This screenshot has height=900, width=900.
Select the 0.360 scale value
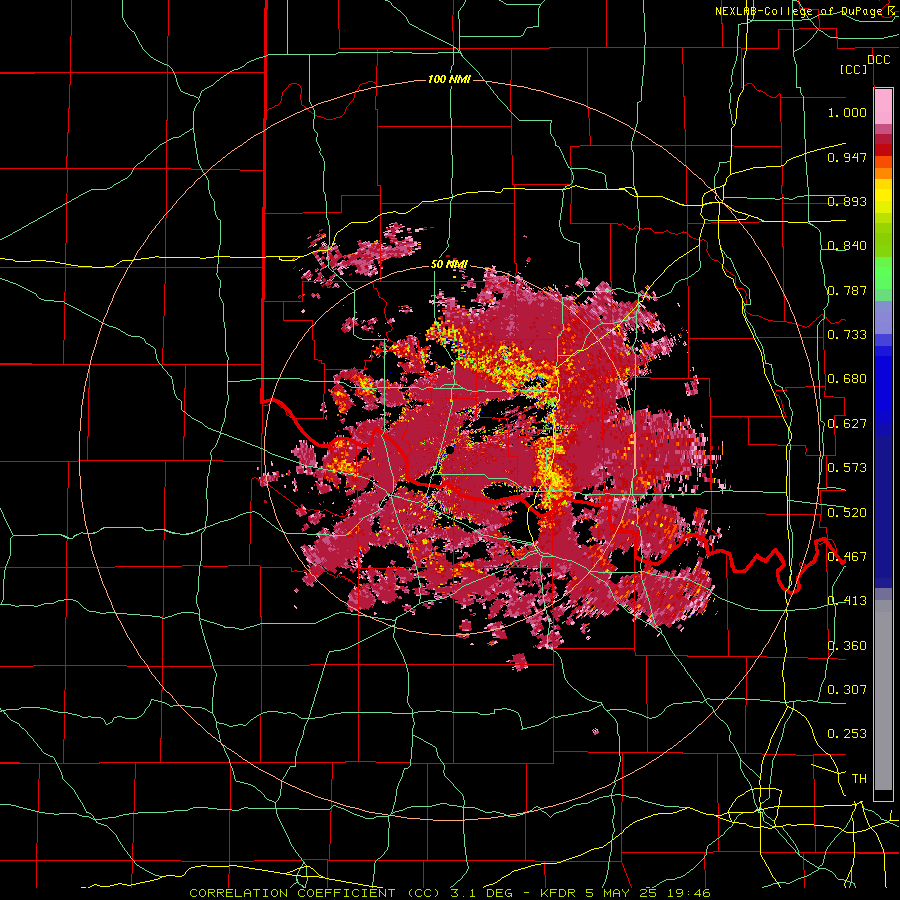pyautogui.click(x=847, y=646)
